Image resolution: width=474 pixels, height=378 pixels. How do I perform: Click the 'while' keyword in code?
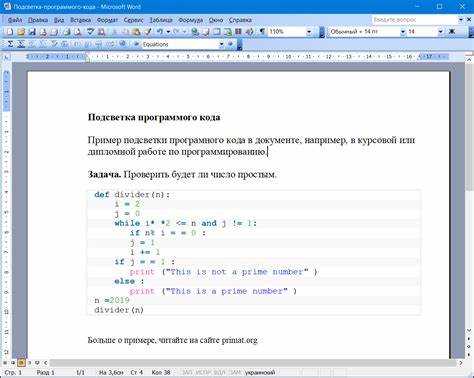click(x=127, y=223)
